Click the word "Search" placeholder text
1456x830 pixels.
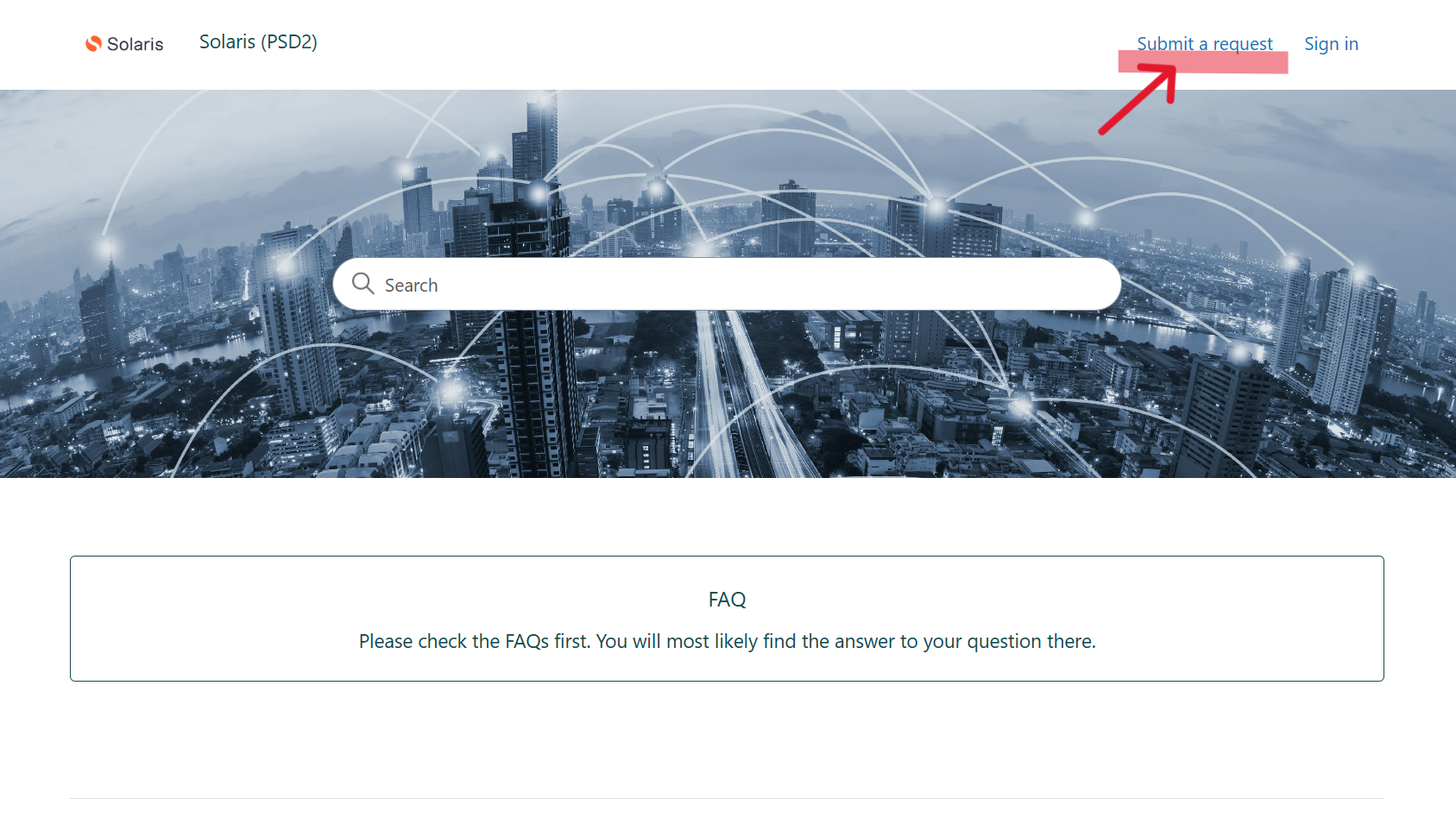click(x=411, y=286)
